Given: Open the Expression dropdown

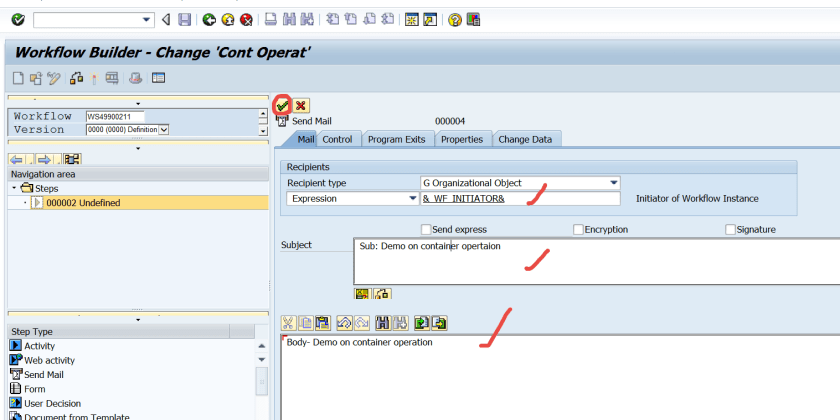Looking at the screenshot, I should pyautogui.click(x=413, y=198).
